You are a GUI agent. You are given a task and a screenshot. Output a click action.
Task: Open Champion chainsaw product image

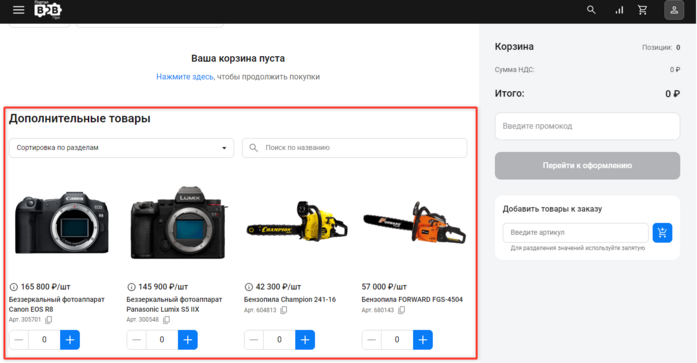pos(297,222)
